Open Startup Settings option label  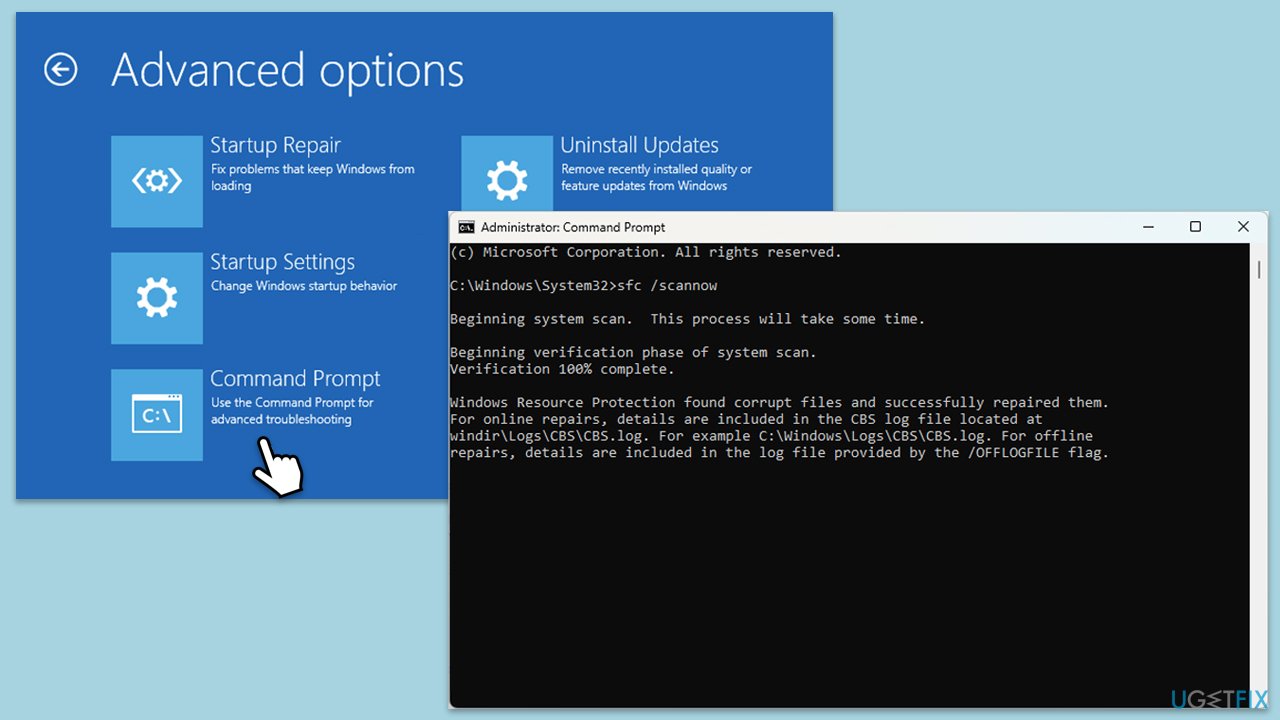coord(282,262)
